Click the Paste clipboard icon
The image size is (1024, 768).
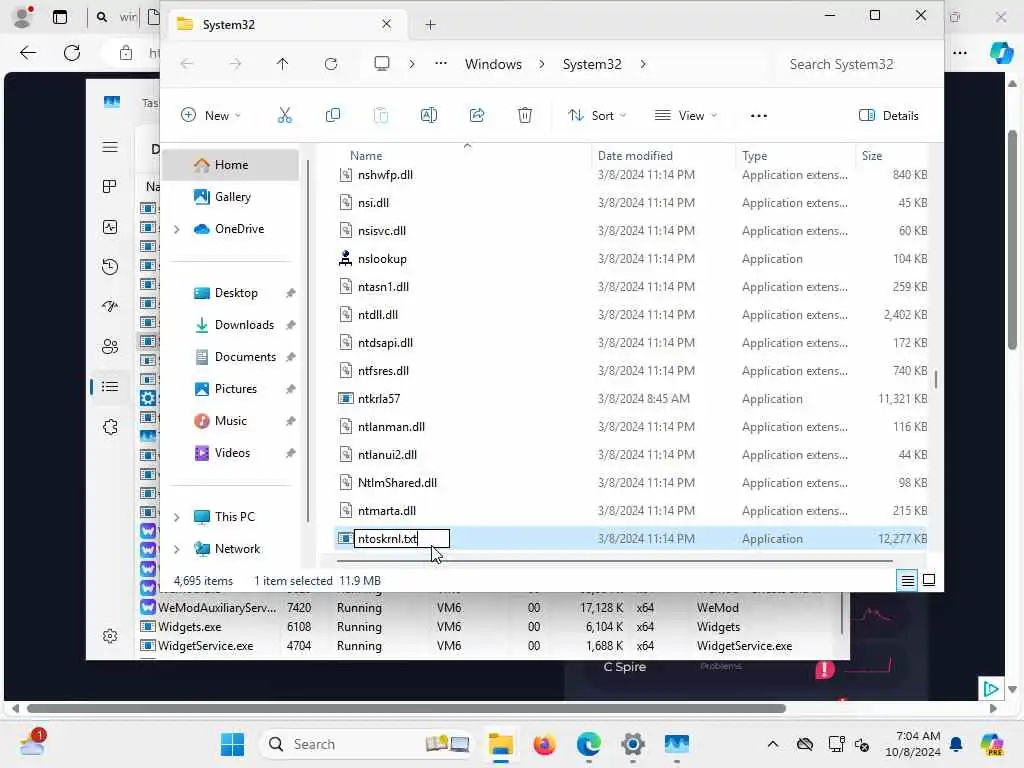coord(381,116)
